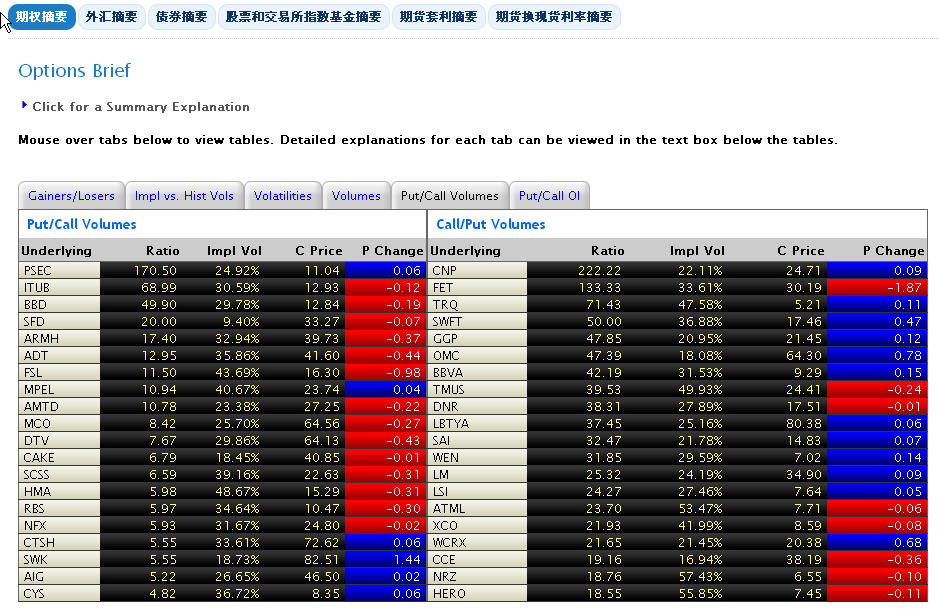This screenshot has height=609, width=939.
Task: Click the MCO underlying cell
Action: click(x=59, y=423)
